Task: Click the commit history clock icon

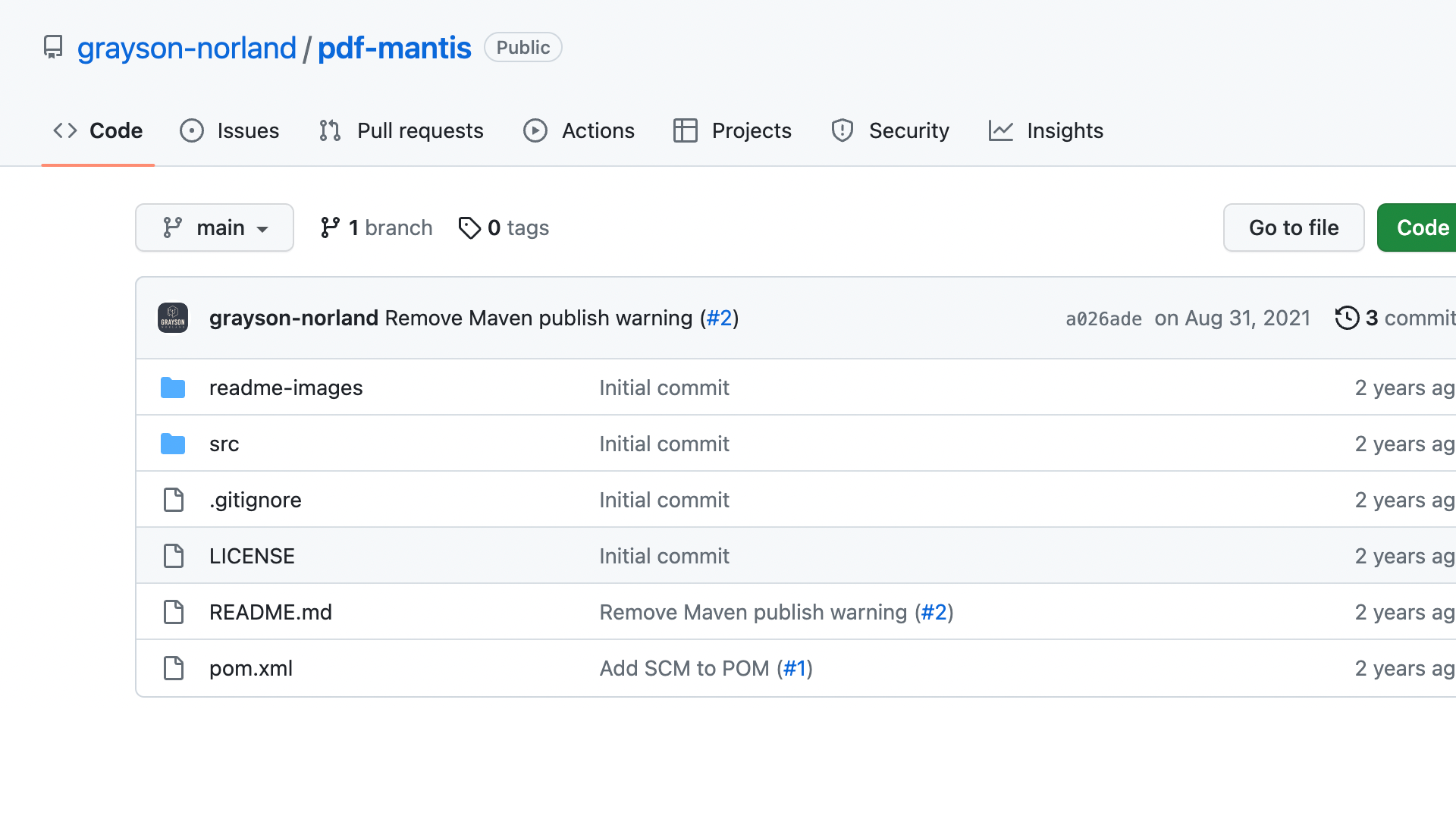Action: pos(1347,318)
